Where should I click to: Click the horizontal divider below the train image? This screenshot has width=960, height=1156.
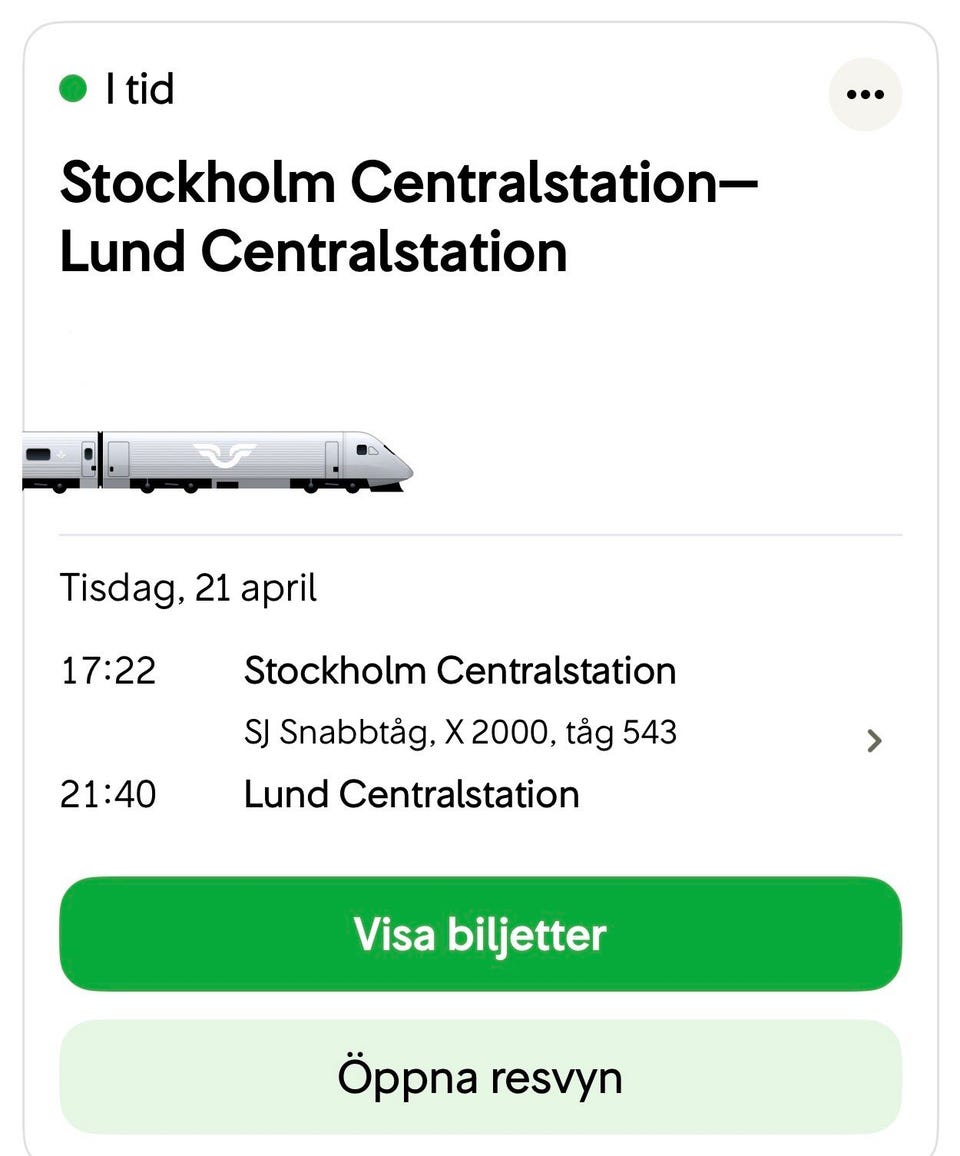point(480,535)
